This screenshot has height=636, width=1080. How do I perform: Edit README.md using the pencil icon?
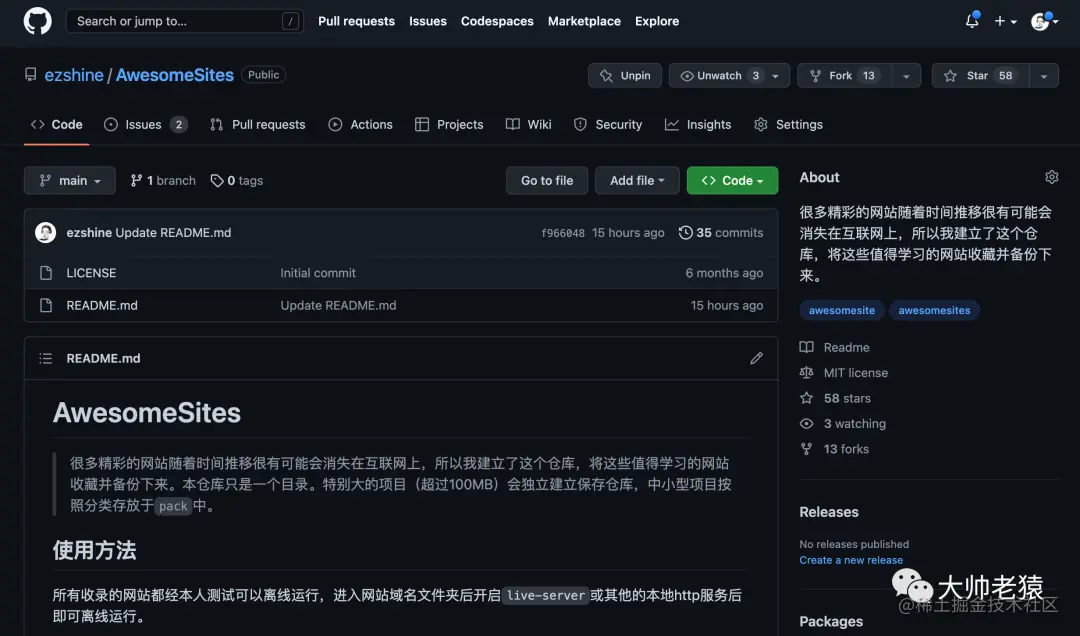click(x=757, y=357)
